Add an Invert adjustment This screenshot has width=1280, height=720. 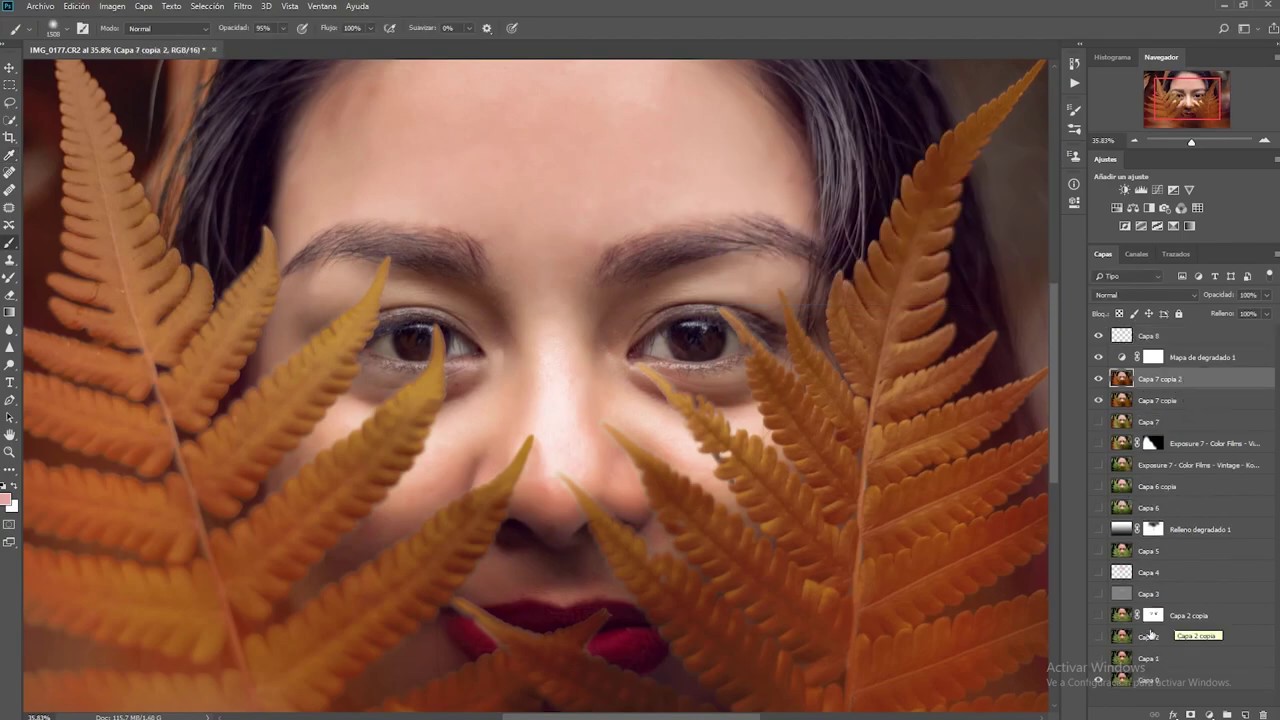tap(1125, 226)
